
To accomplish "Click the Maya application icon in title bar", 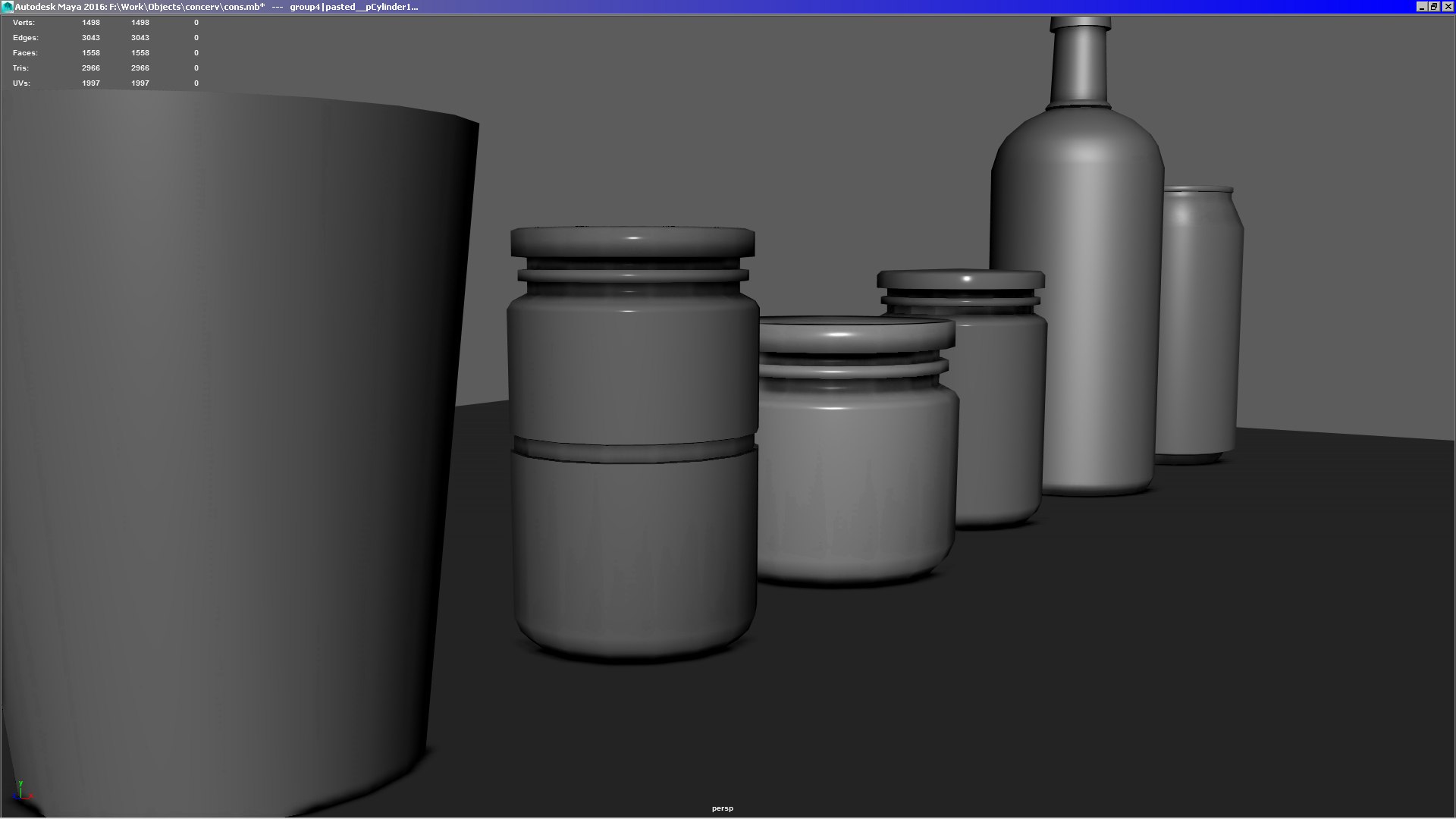I will point(7,7).
